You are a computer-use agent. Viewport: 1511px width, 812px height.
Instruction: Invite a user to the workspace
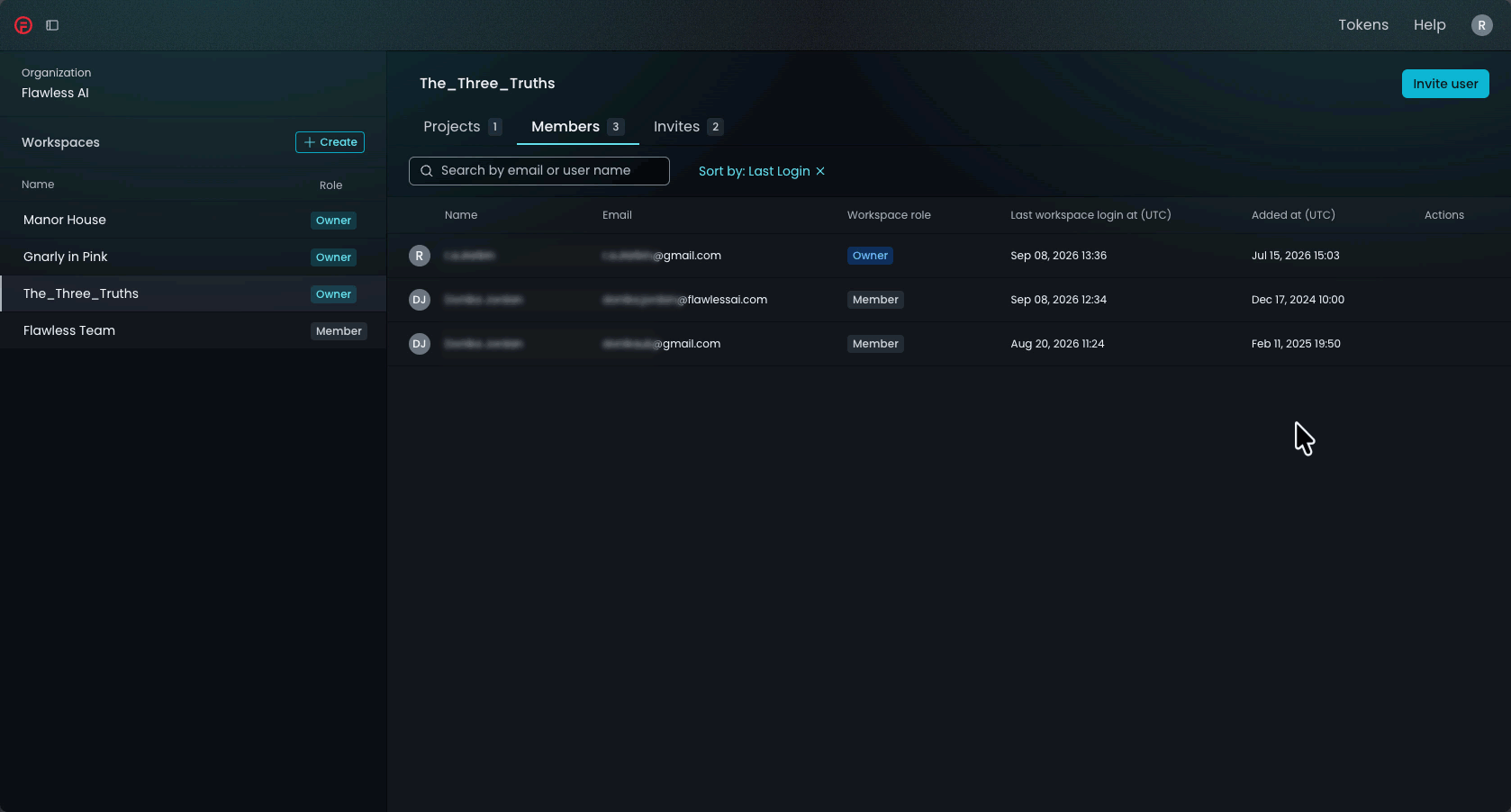tap(1445, 84)
